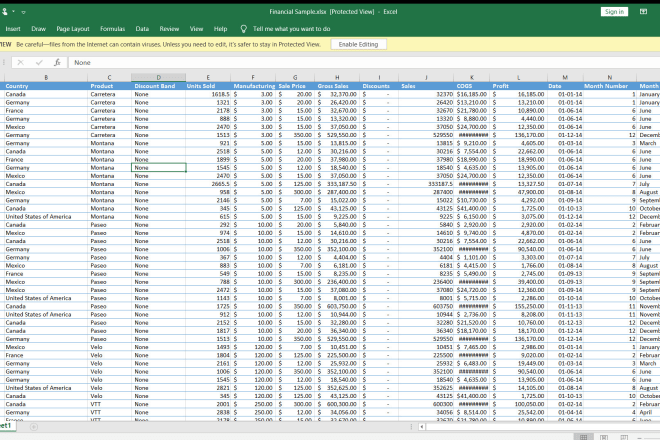This screenshot has height=440, width=660.
Task: Select units sold cell 1899
Action: tap(208, 160)
